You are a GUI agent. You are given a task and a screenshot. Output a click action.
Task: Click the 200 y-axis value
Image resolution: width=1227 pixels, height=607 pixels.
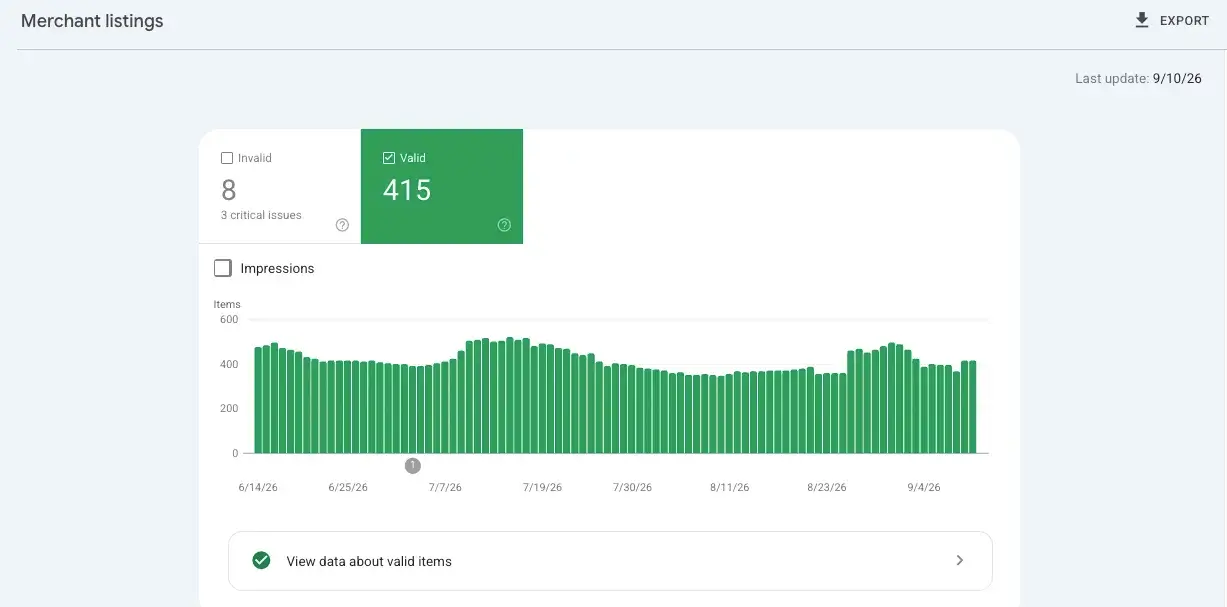pos(229,408)
